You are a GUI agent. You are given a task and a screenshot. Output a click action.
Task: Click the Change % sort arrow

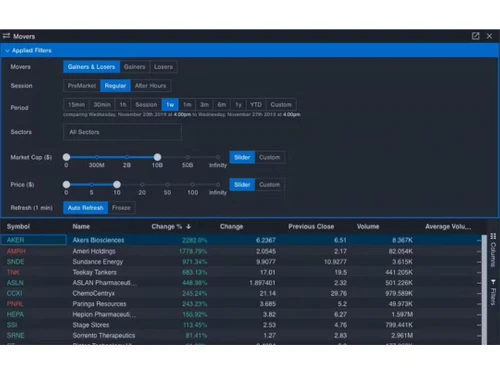[189, 226]
